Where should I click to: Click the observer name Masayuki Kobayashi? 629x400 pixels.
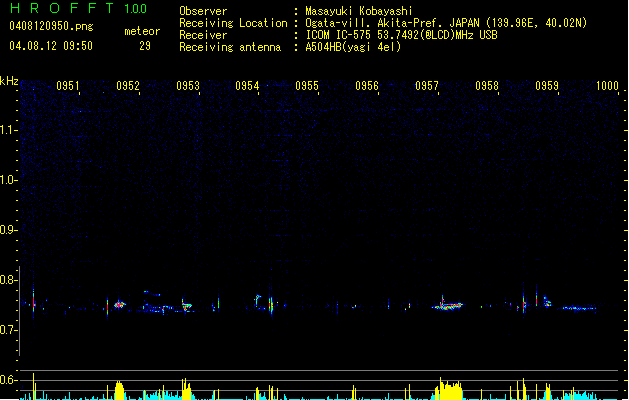point(359,11)
